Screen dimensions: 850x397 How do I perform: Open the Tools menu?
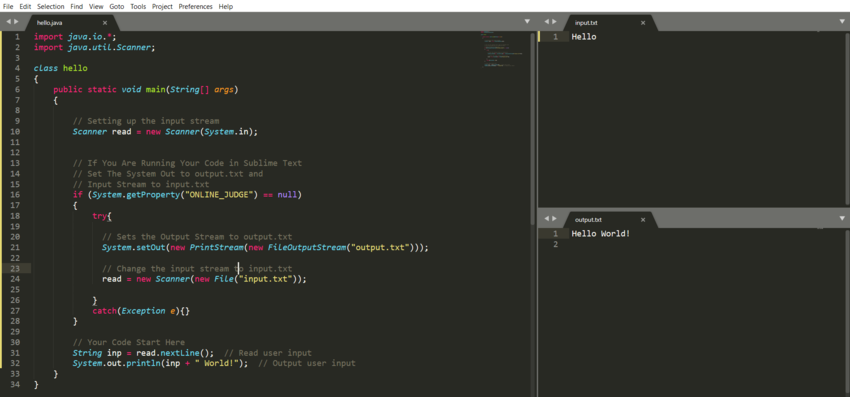(x=138, y=7)
